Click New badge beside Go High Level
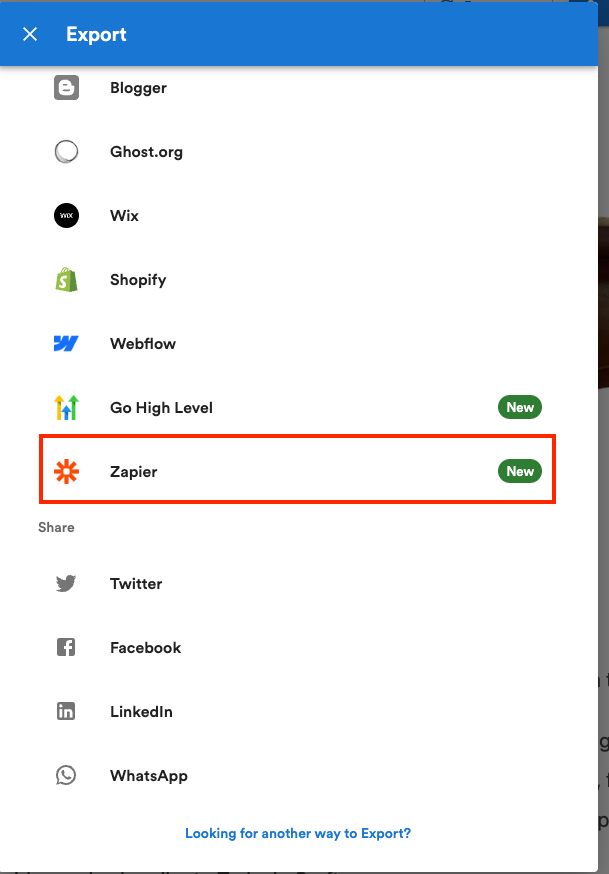Screen dimensions: 609x874 (x=520, y=407)
